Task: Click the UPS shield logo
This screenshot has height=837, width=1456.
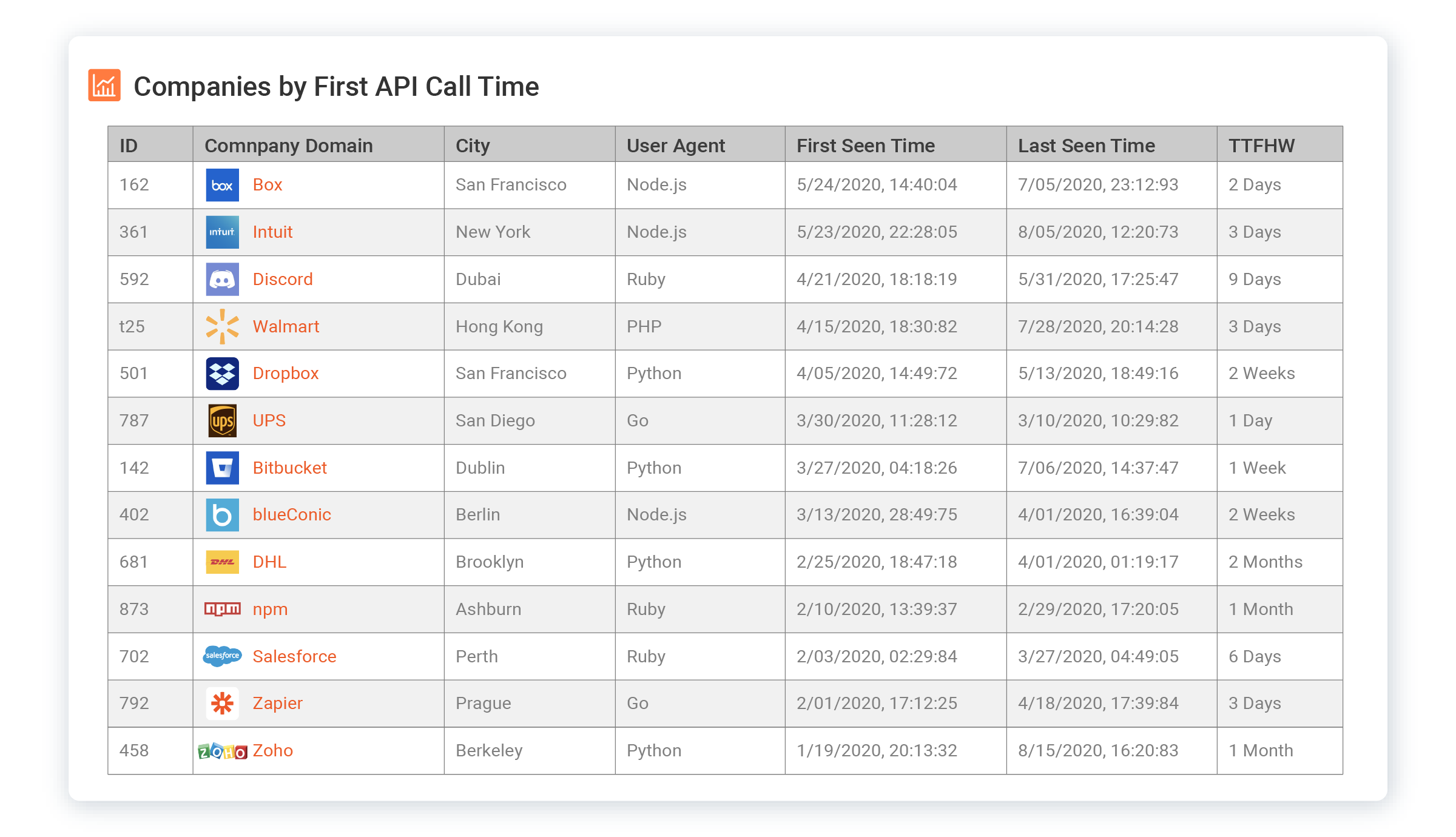Action: tap(222, 421)
